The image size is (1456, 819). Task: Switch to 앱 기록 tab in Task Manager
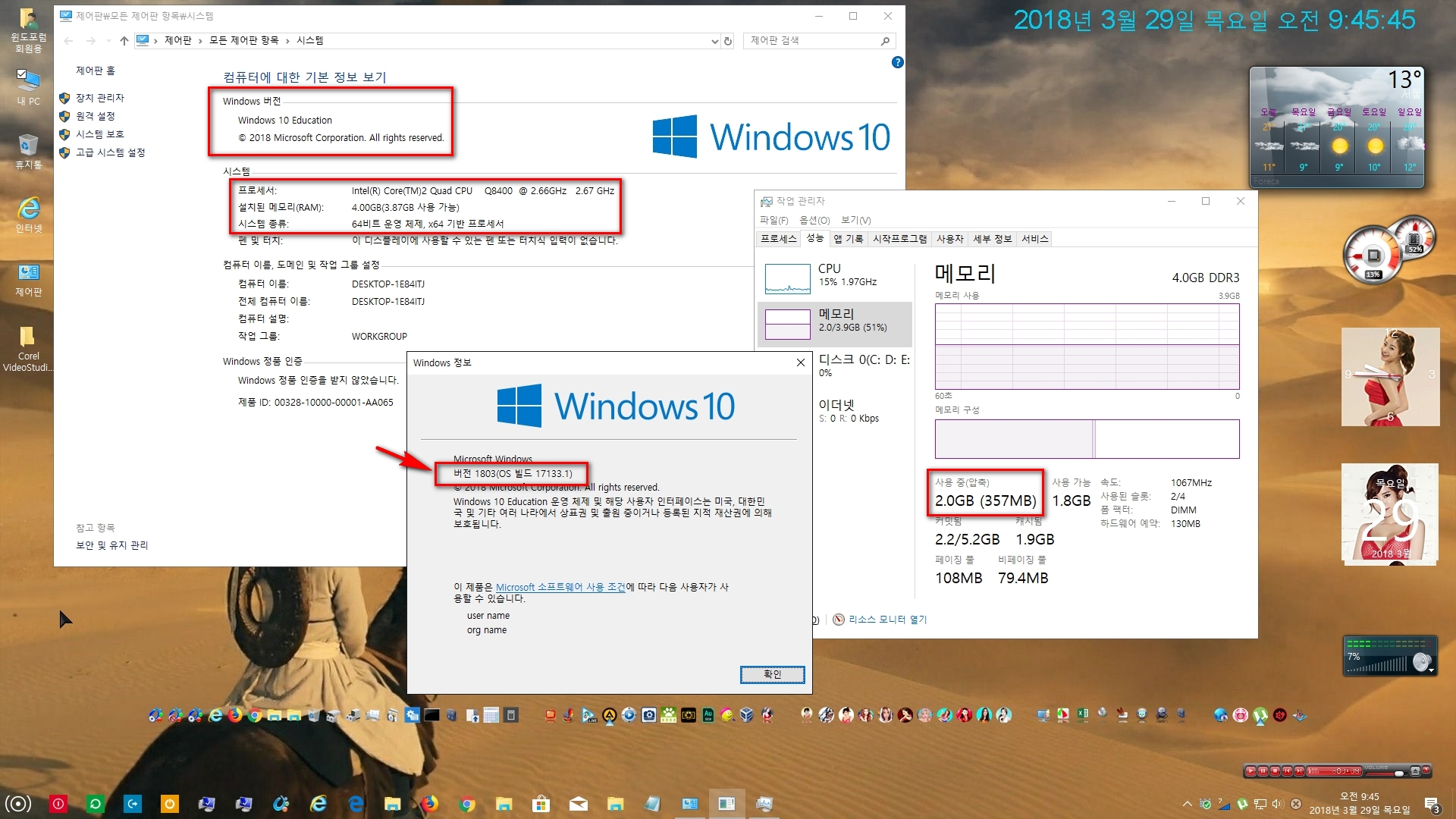click(x=848, y=239)
